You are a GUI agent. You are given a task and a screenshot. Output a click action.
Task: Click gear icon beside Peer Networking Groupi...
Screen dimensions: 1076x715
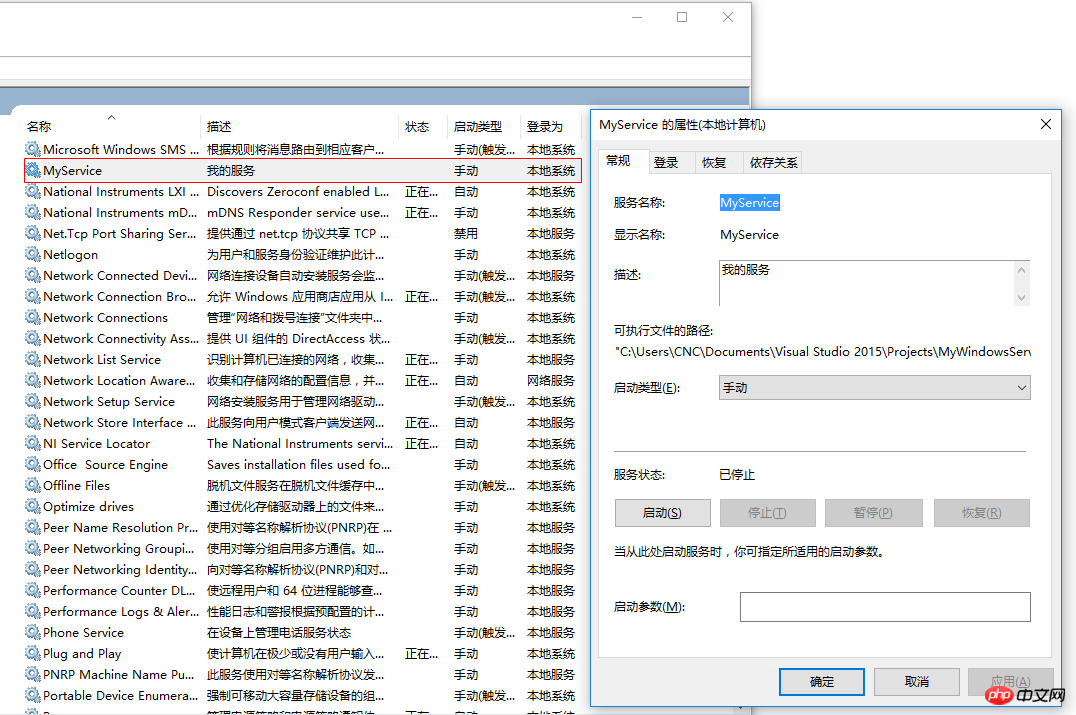(x=32, y=548)
